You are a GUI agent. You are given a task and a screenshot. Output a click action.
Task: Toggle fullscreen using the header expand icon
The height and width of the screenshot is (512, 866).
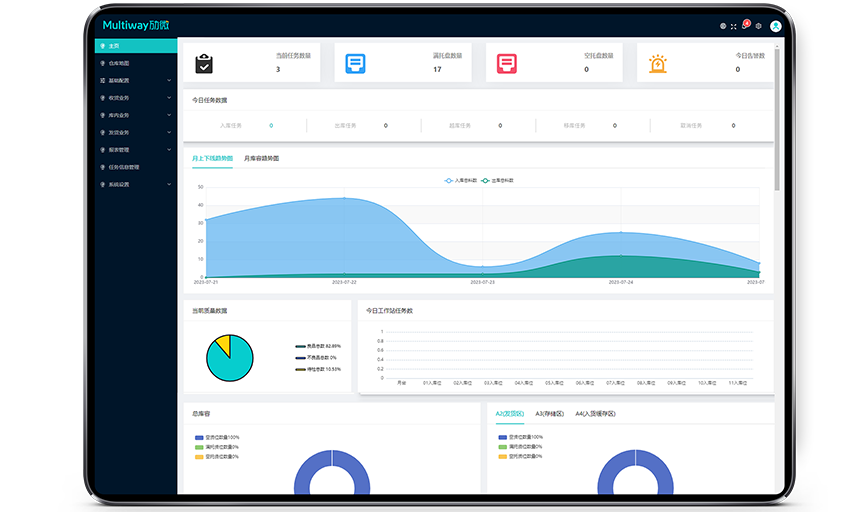pos(733,26)
